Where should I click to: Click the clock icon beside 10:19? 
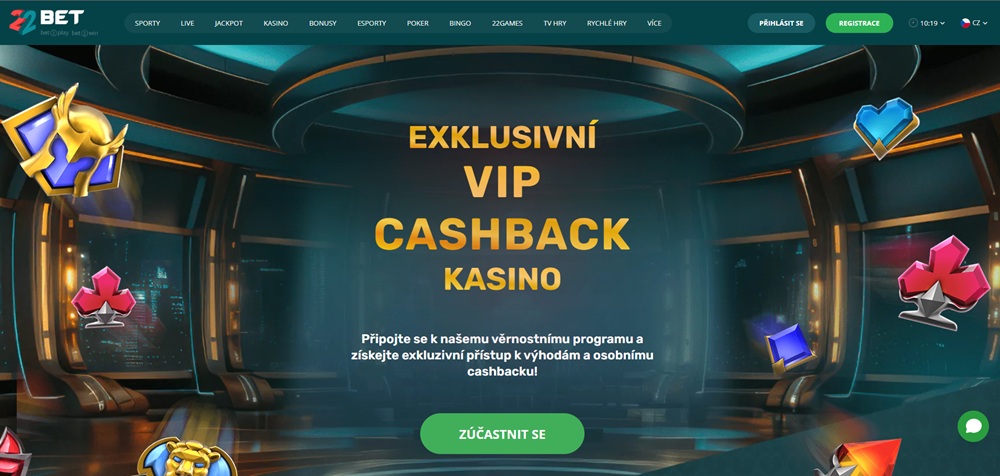(913, 23)
